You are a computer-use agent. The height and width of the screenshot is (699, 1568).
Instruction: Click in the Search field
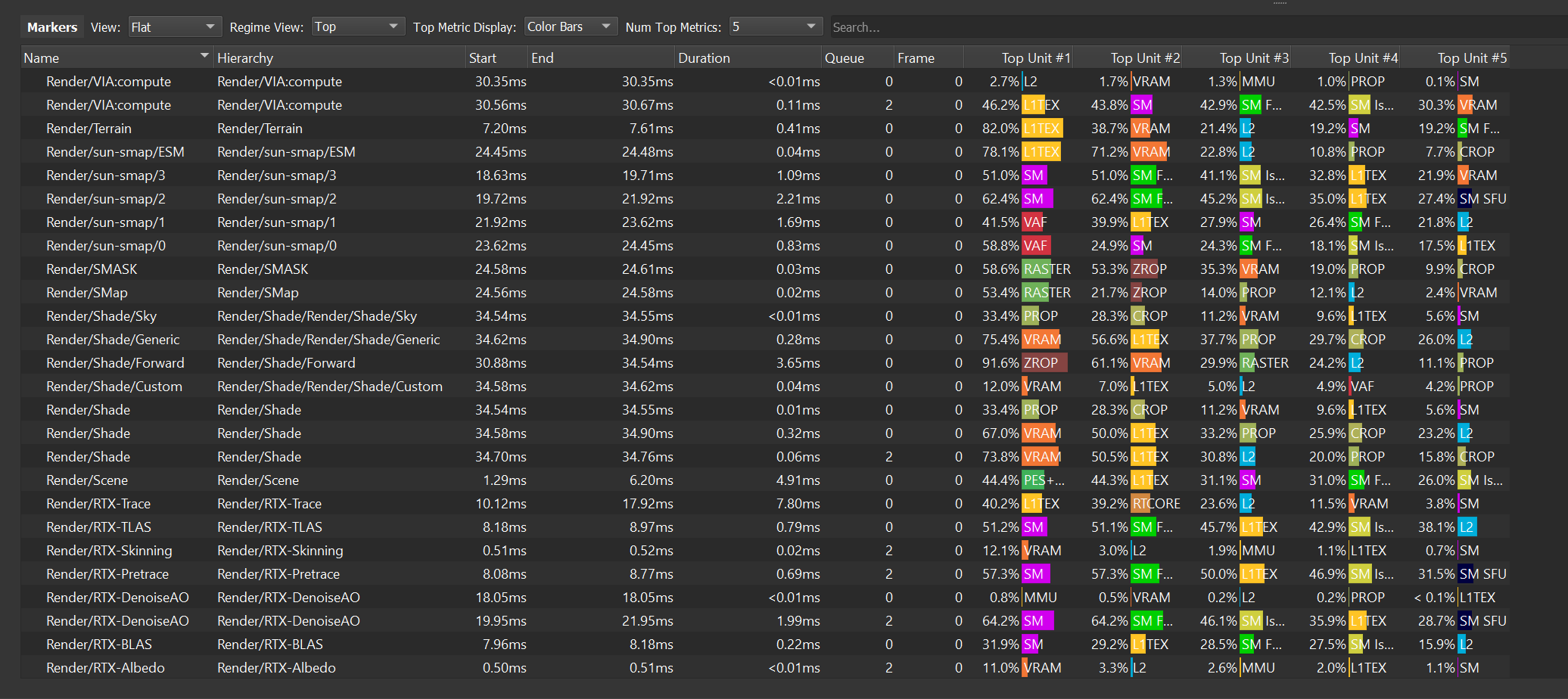1196,27
